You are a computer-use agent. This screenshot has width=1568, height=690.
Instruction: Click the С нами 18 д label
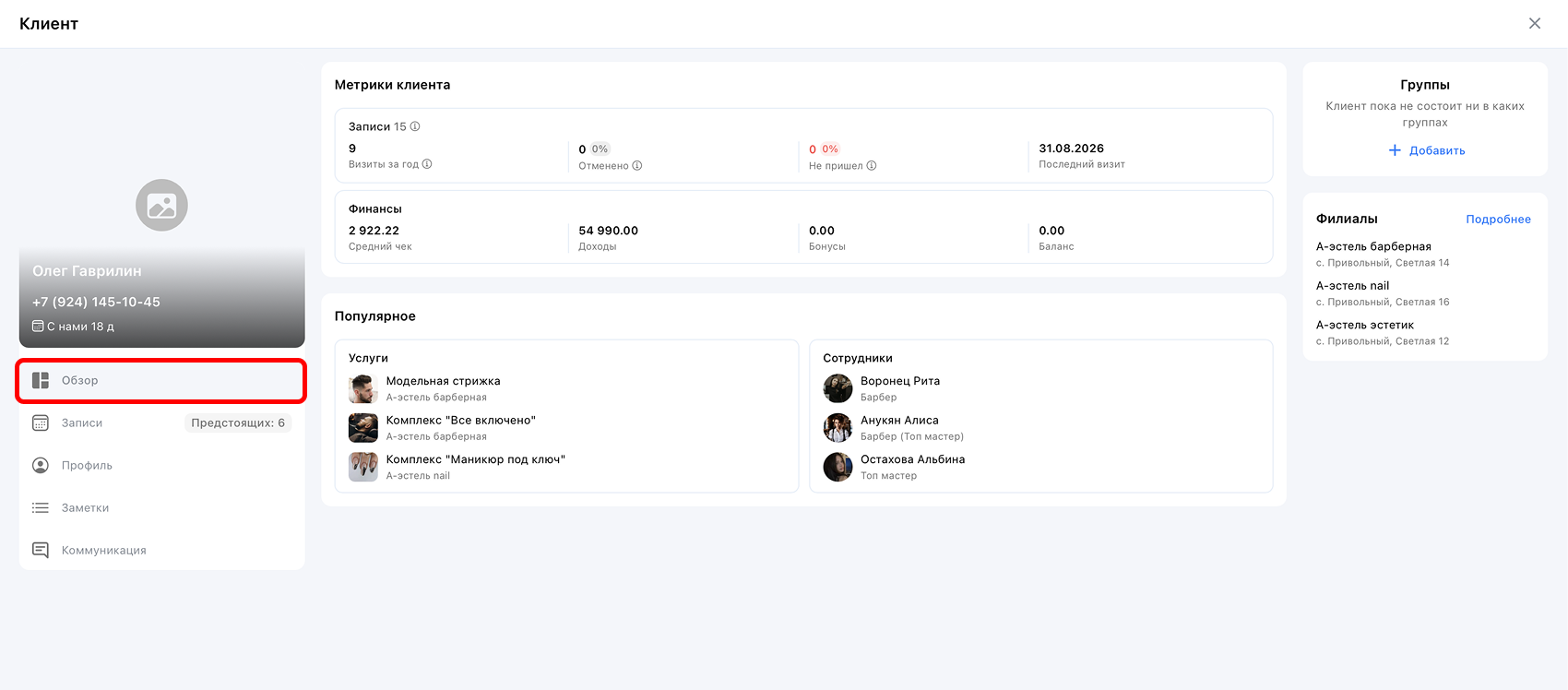(80, 327)
